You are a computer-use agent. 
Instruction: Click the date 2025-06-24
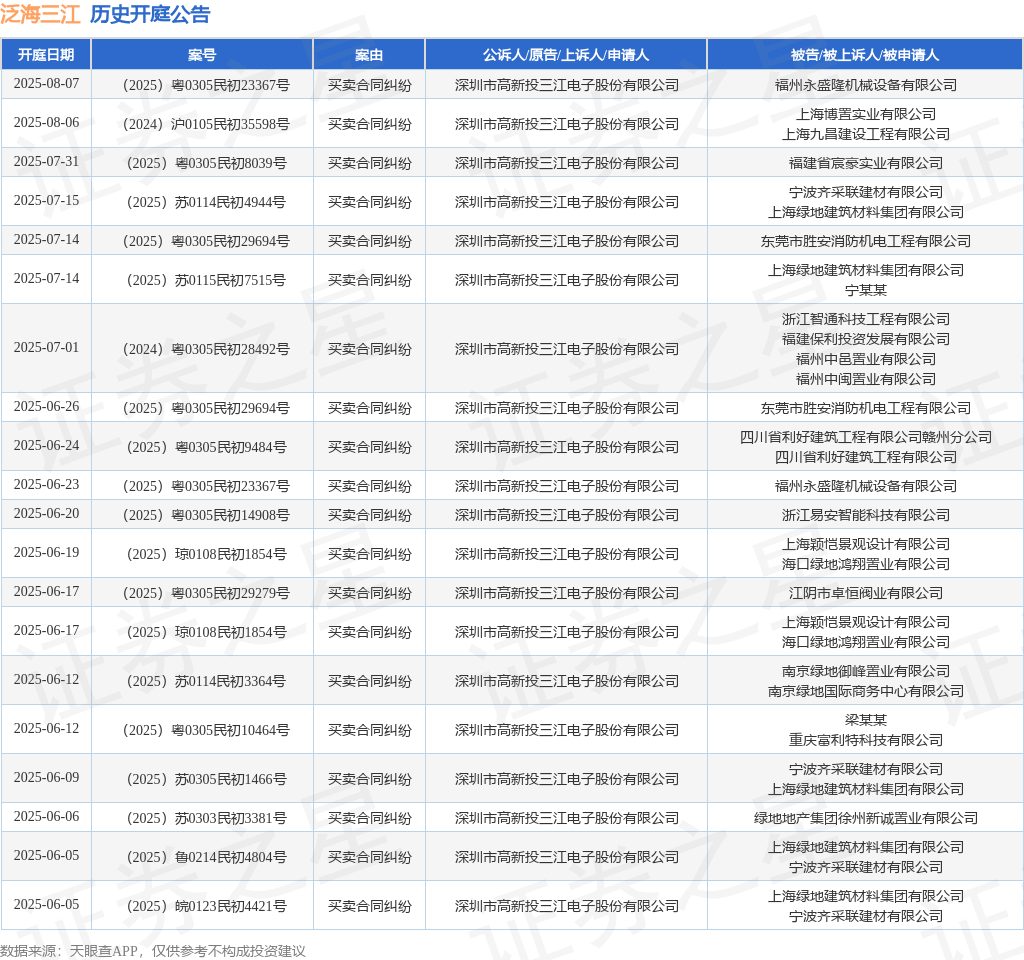coord(46,445)
